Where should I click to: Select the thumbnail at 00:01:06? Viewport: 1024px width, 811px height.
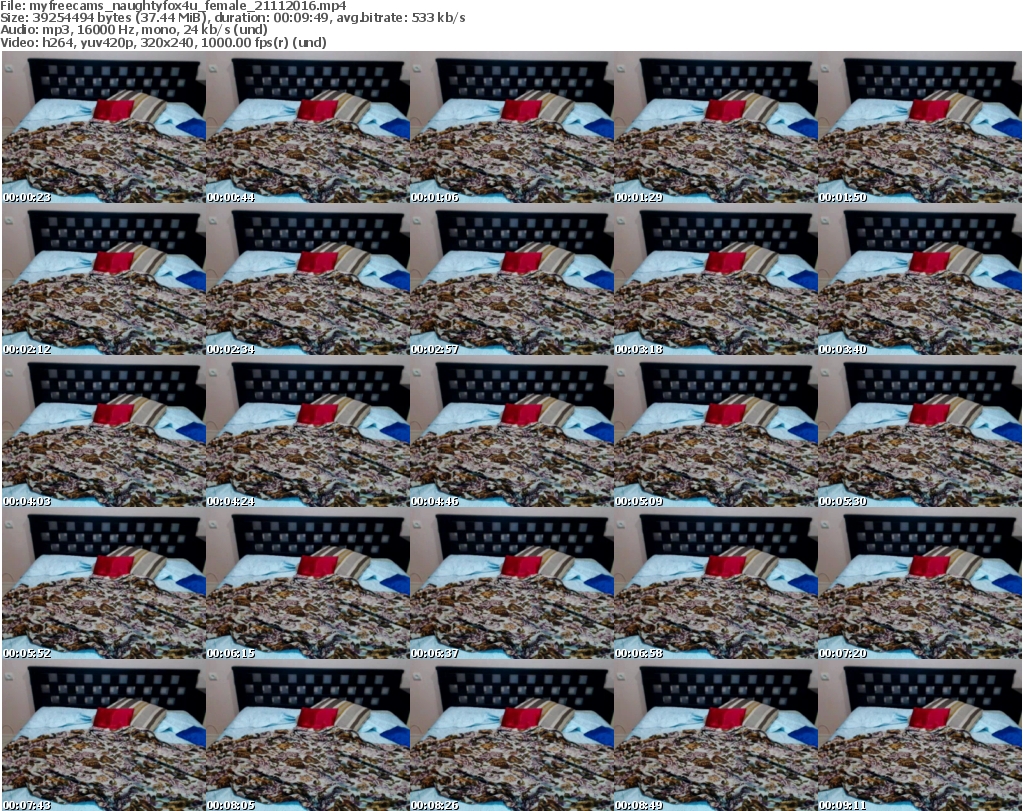pyautogui.click(x=511, y=127)
